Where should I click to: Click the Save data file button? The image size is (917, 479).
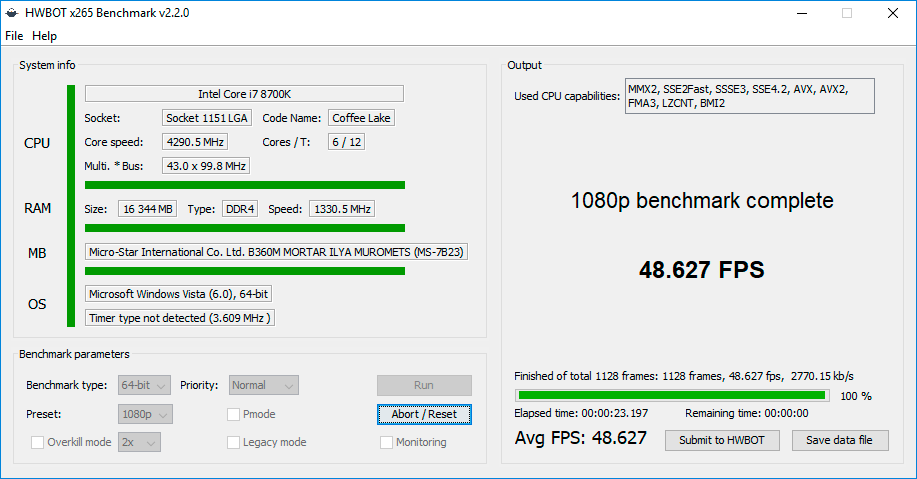click(x=840, y=440)
